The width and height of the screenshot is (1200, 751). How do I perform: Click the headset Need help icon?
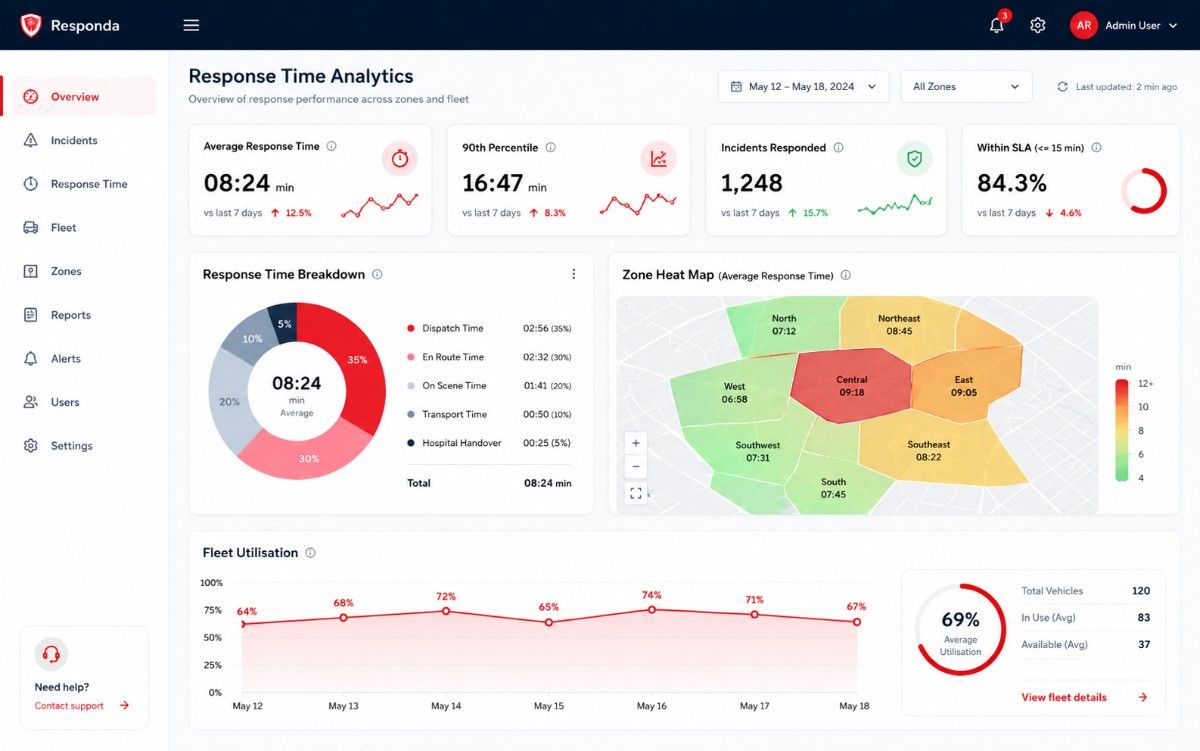[x=51, y=654]
